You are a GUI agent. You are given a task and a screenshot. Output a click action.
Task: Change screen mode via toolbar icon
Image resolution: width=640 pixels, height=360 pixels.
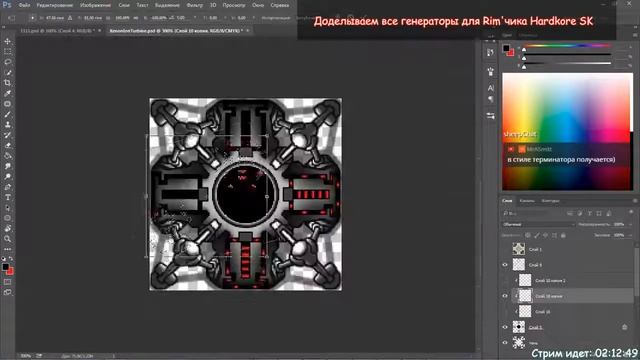click(x=7, y=292)
